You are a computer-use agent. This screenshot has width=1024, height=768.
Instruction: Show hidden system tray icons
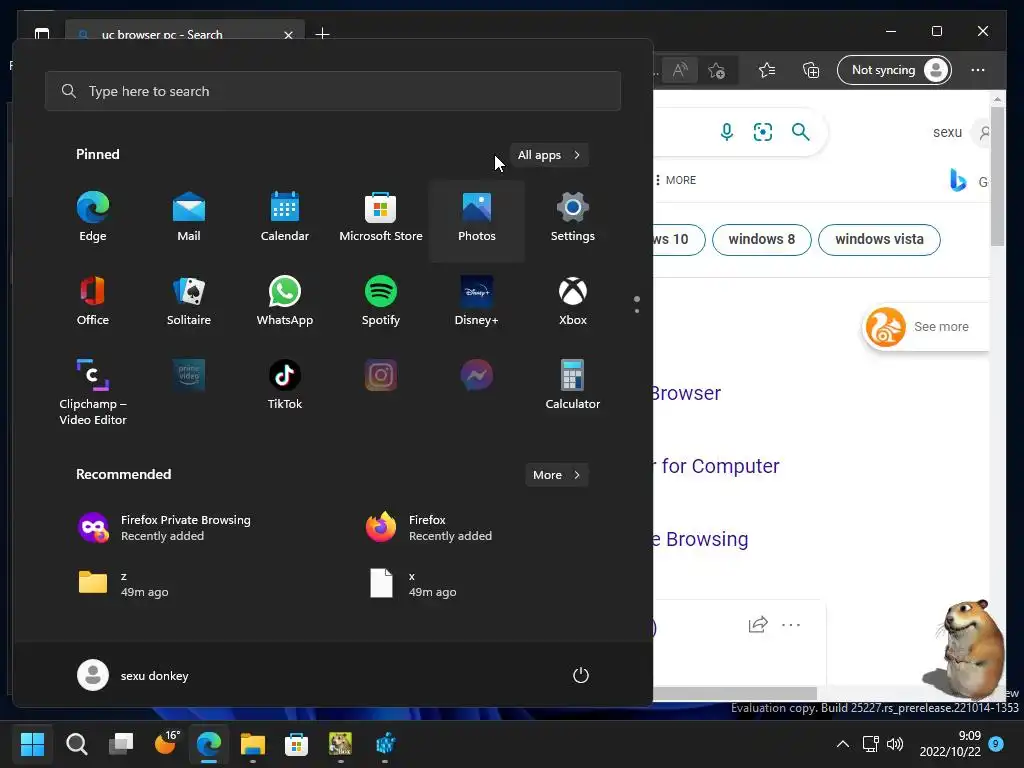click(843, 744)
